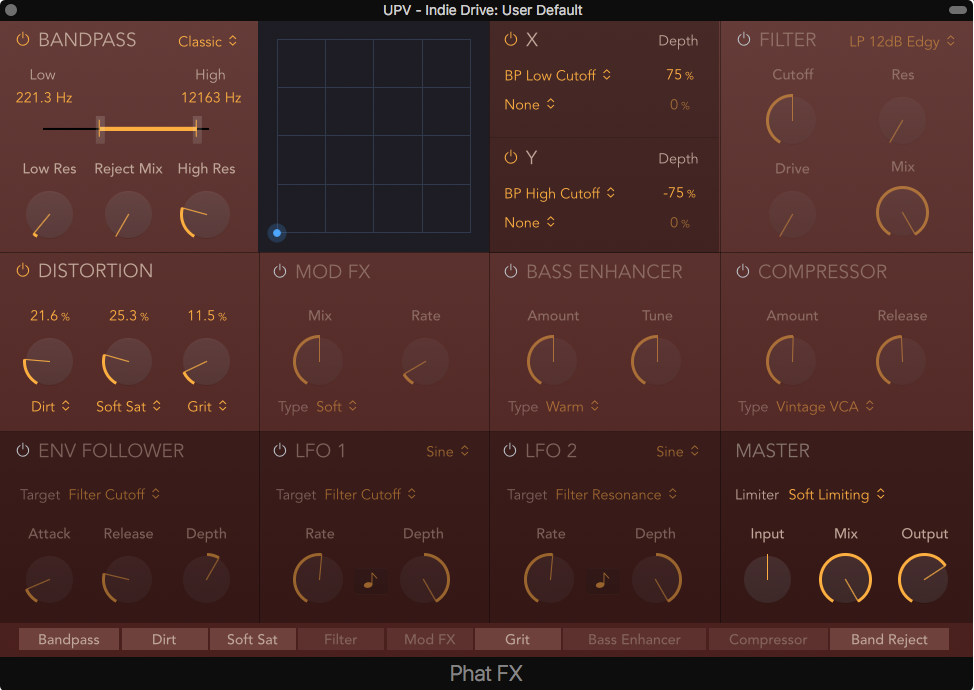This screenshot has width=974, height=690.
Task: Click the Mod FX Rate knob
Action: click(426, 361)
